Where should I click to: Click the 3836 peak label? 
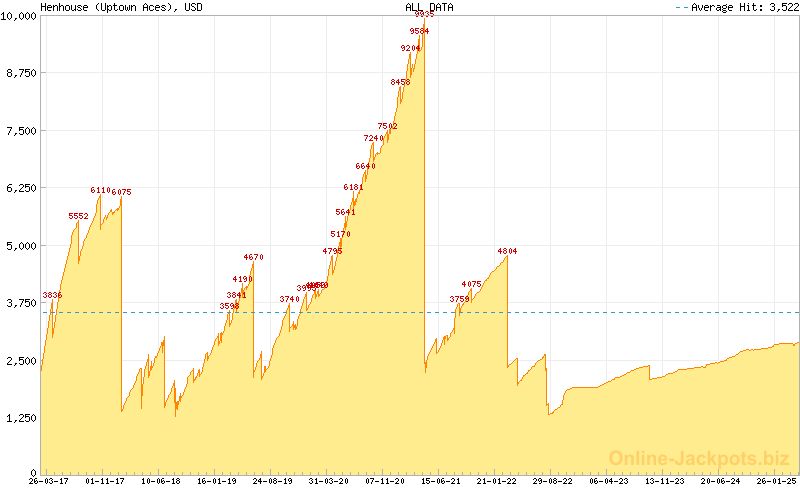click(x=52, y=295)
